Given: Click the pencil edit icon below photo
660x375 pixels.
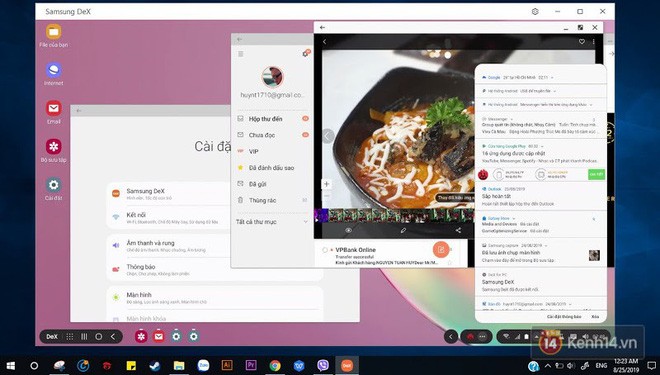Looking at the screenshot, I should [403, 230].
